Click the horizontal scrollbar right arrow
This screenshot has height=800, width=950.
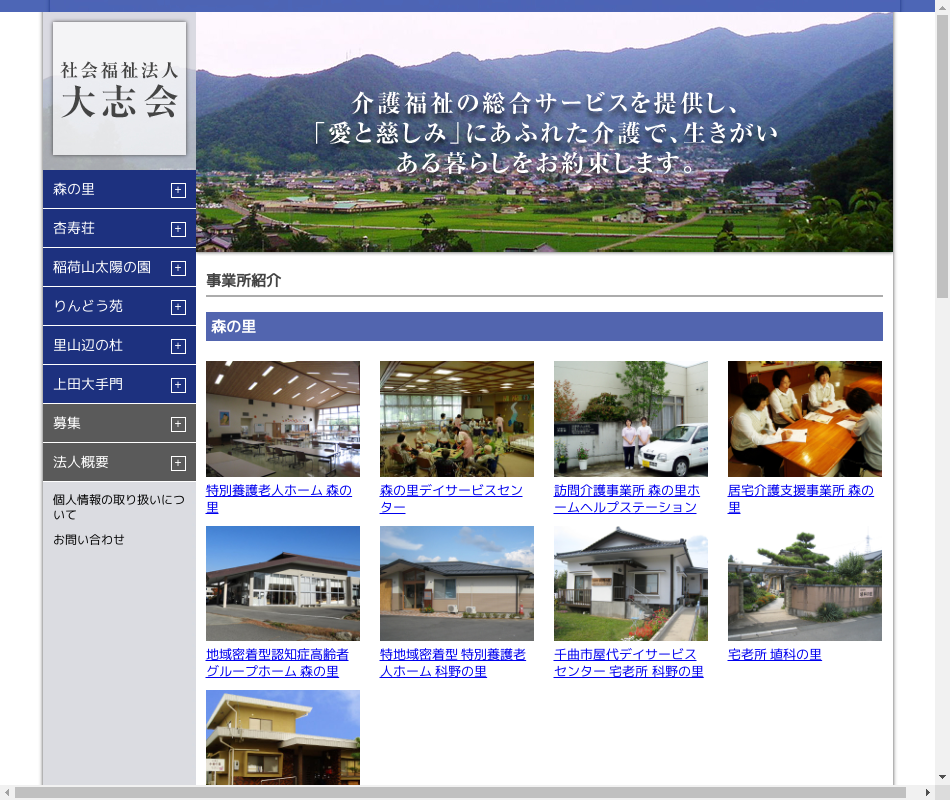[x=926, y=792]
